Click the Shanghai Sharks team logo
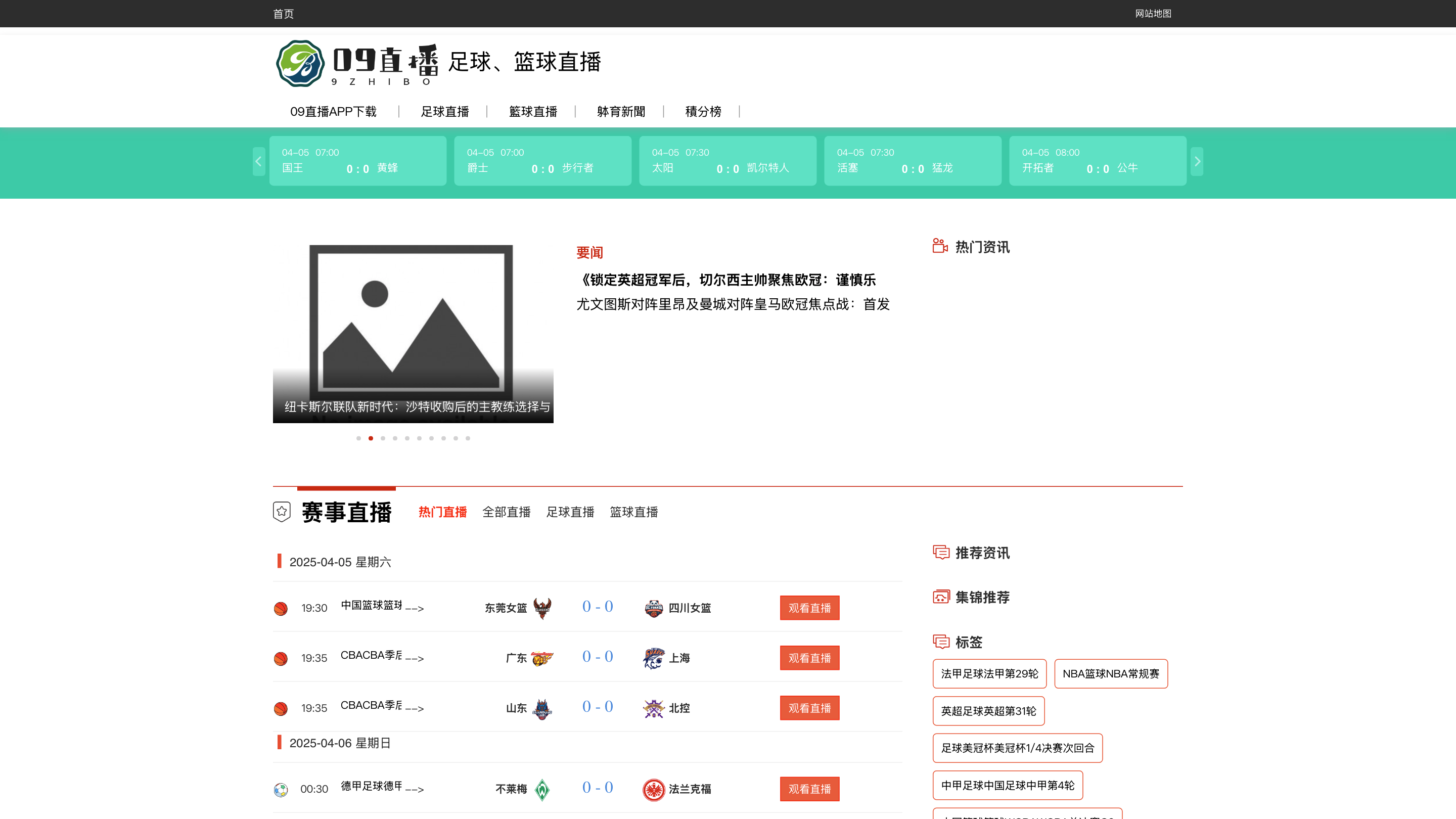 [653, 658]
